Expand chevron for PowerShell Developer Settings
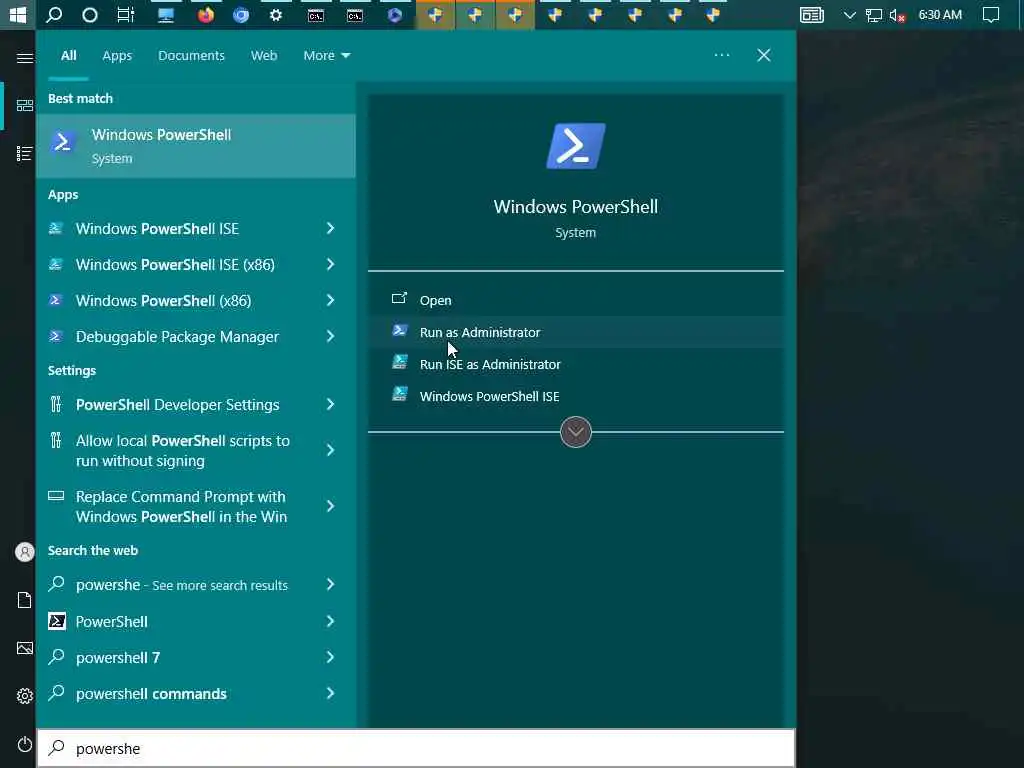The height and width of the screenshot is (768, 1024). (x=330, y=404)
